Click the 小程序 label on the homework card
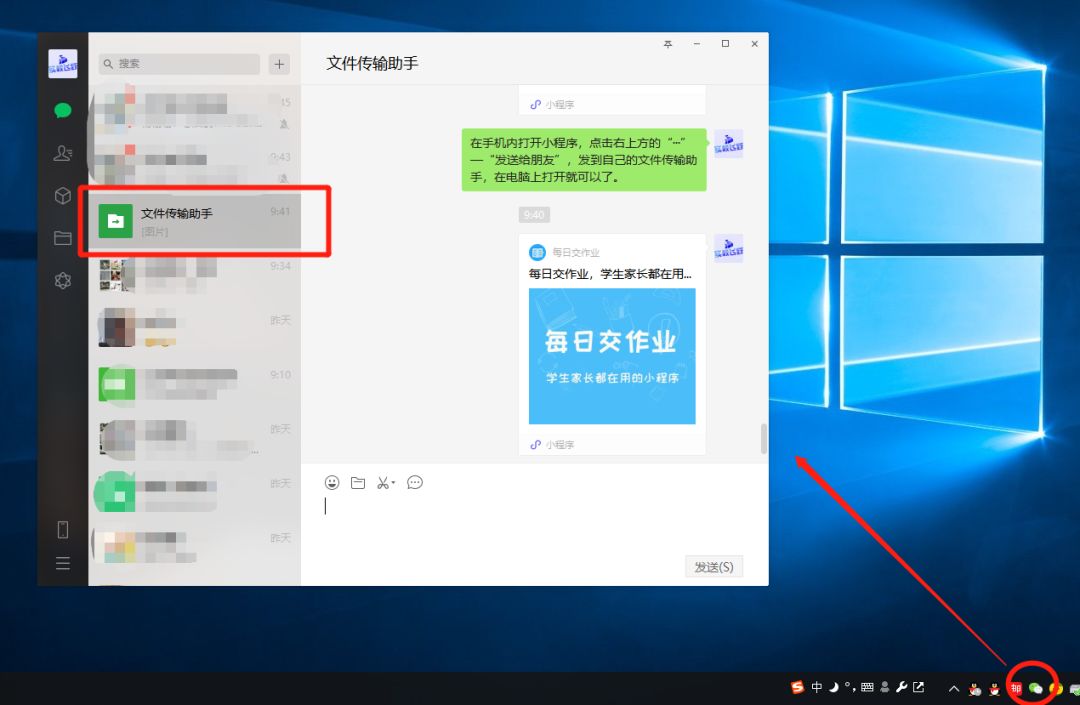This screenshot has height=705, width=1080. click(559, 444)
